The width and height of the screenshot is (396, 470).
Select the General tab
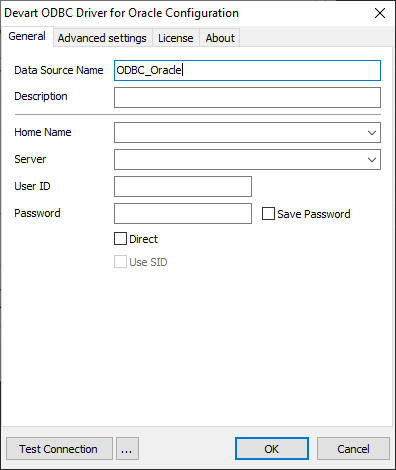coord(27,36)
